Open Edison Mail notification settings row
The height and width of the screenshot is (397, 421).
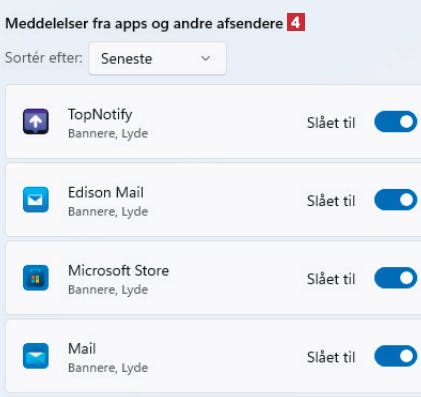(x=213, y=200)
